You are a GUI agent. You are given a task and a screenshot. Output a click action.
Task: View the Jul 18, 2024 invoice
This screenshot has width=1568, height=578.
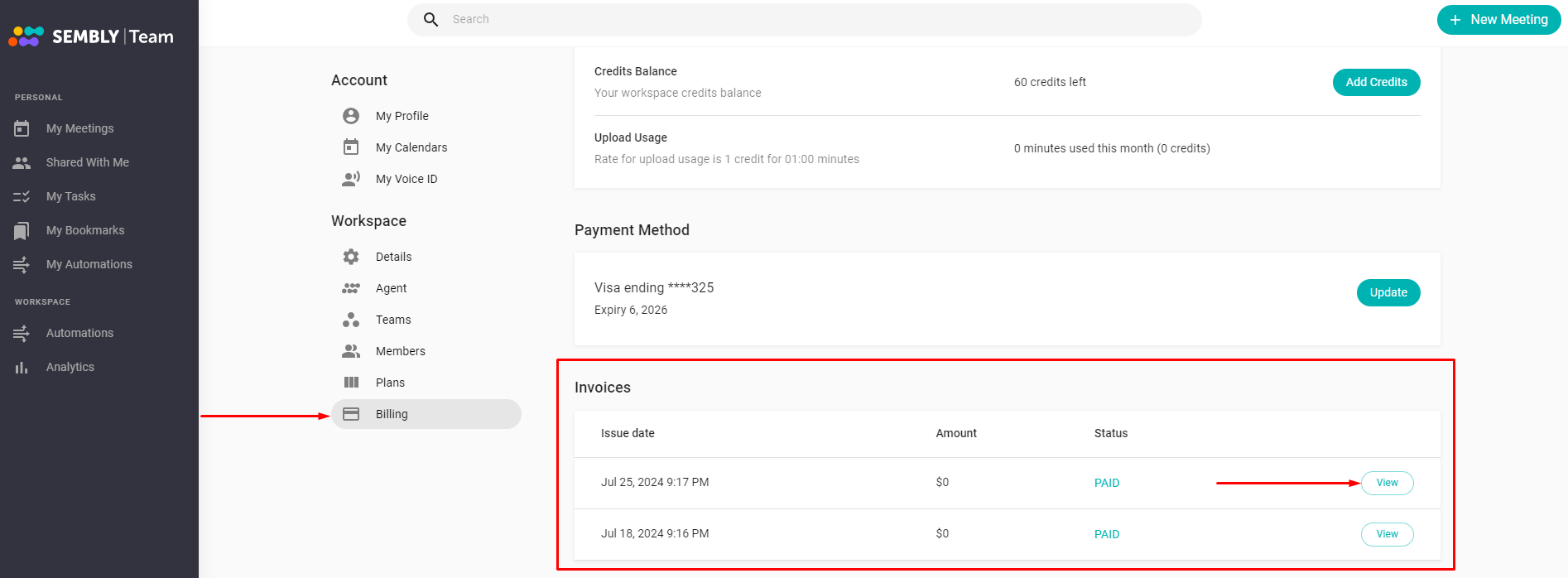(1387, 534)
